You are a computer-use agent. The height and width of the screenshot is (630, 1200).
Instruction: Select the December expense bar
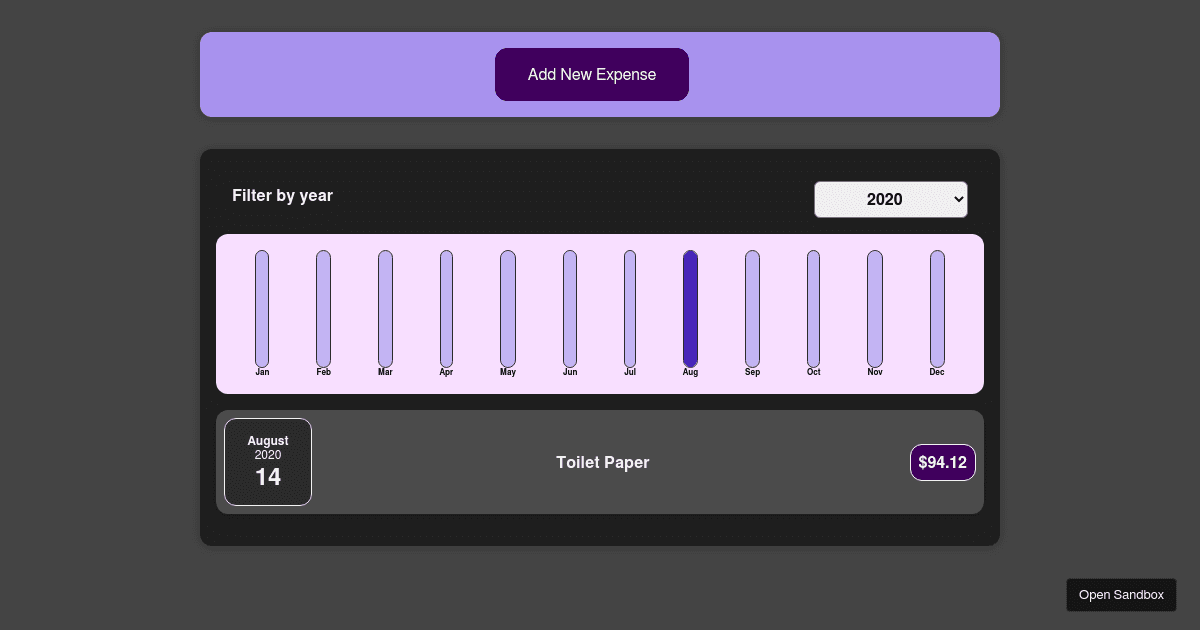(936, 308)
